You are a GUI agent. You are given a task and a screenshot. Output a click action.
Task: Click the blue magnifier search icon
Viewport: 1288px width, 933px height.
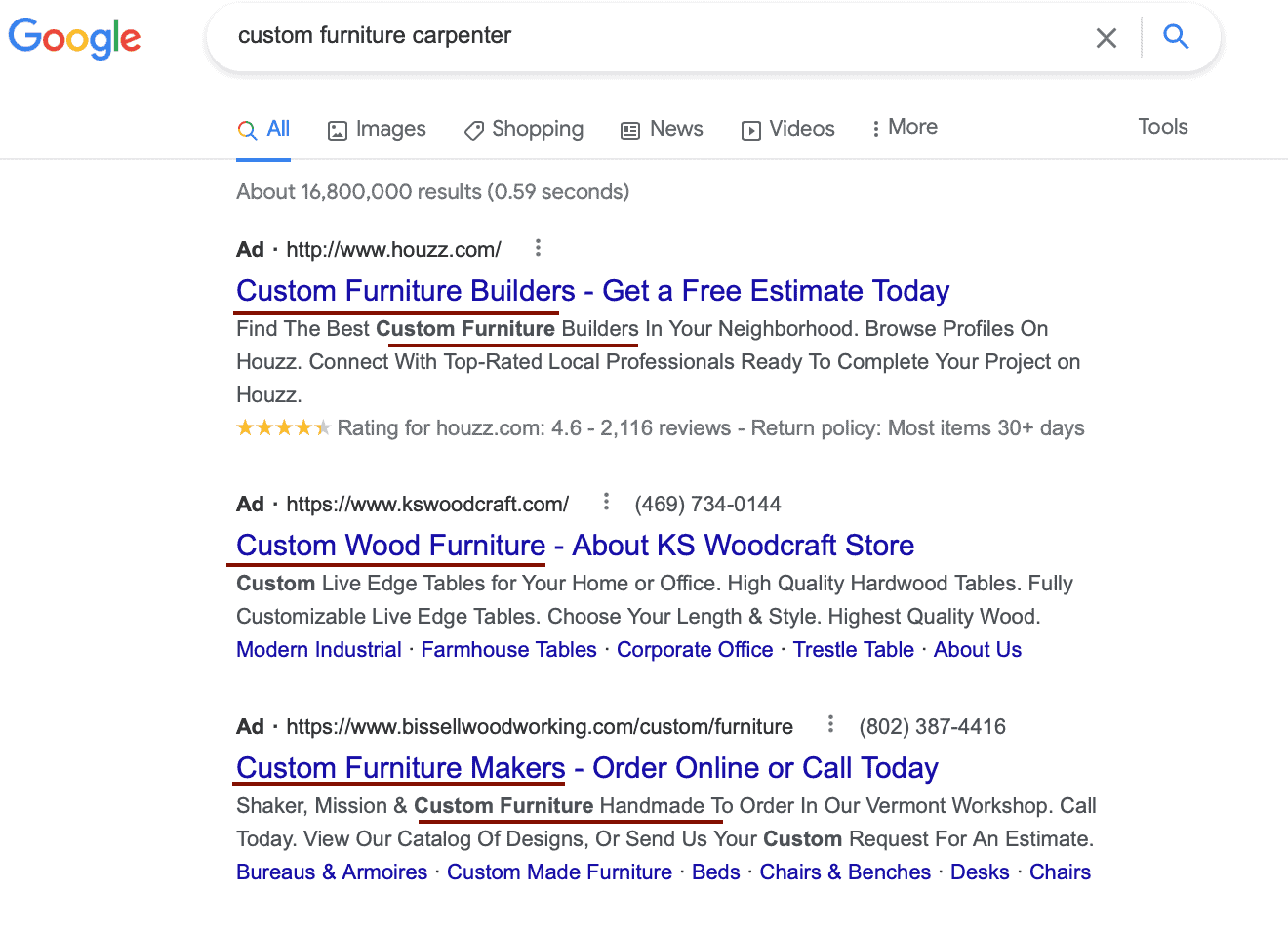1176,37
